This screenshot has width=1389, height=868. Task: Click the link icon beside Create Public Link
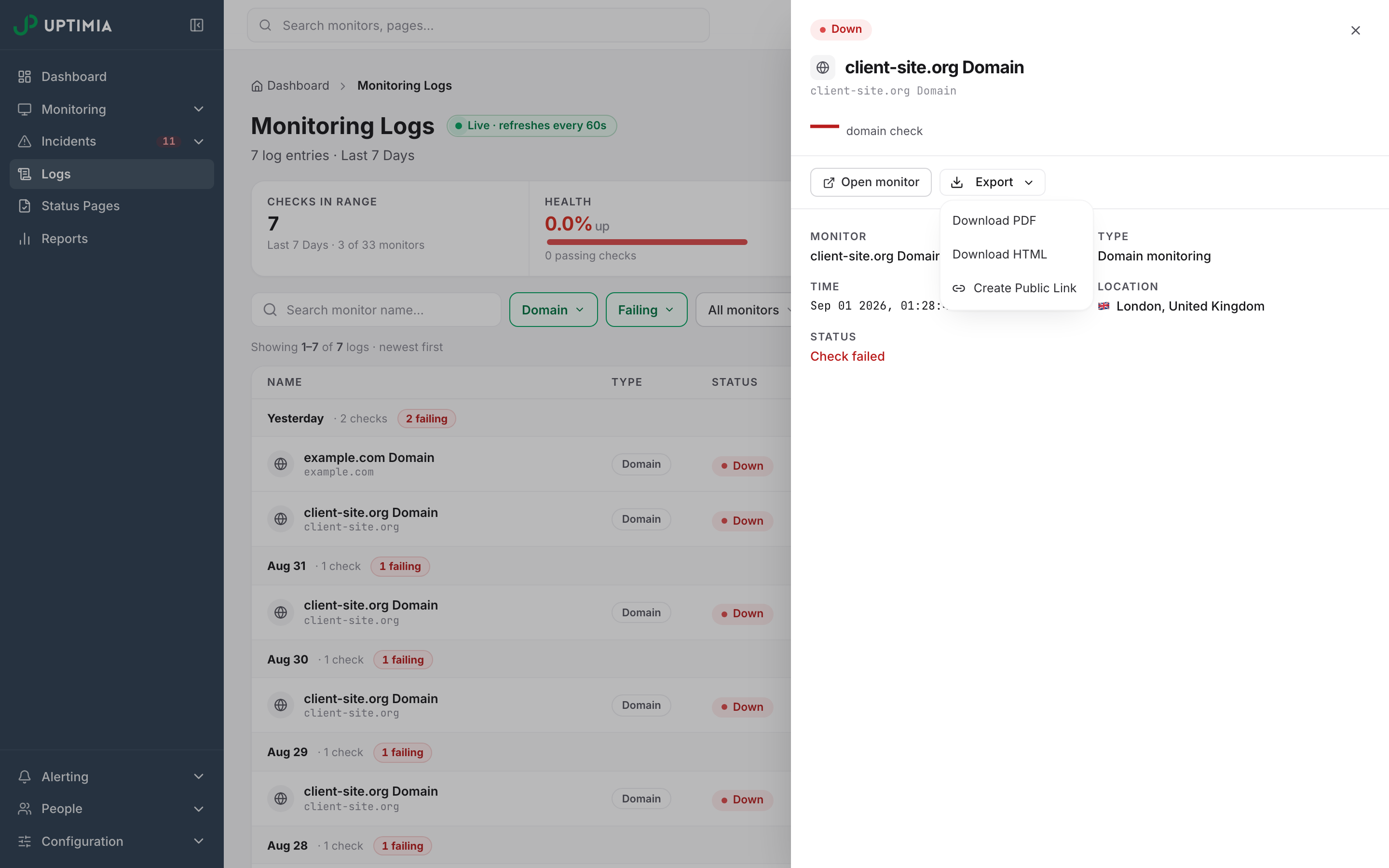(958, 288)
